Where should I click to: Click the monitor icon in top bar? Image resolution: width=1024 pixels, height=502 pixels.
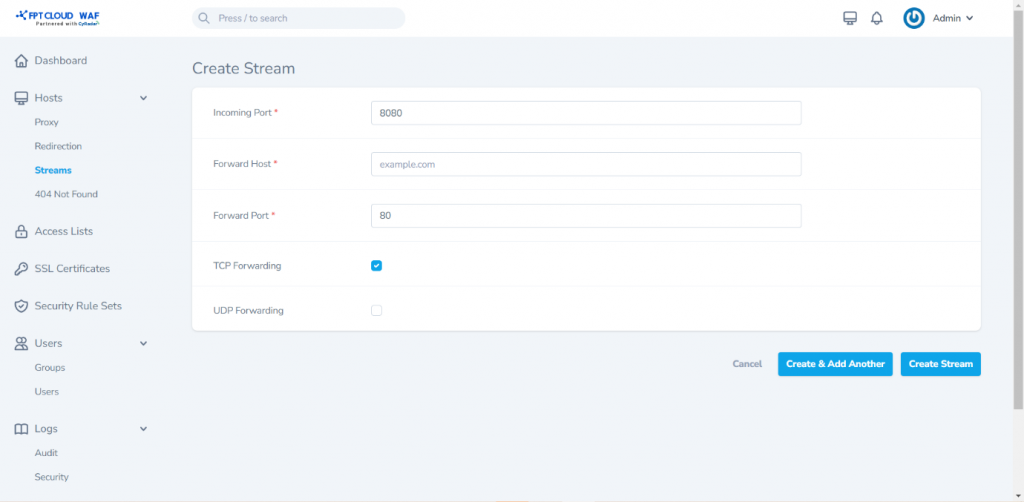tap(850, 18)
